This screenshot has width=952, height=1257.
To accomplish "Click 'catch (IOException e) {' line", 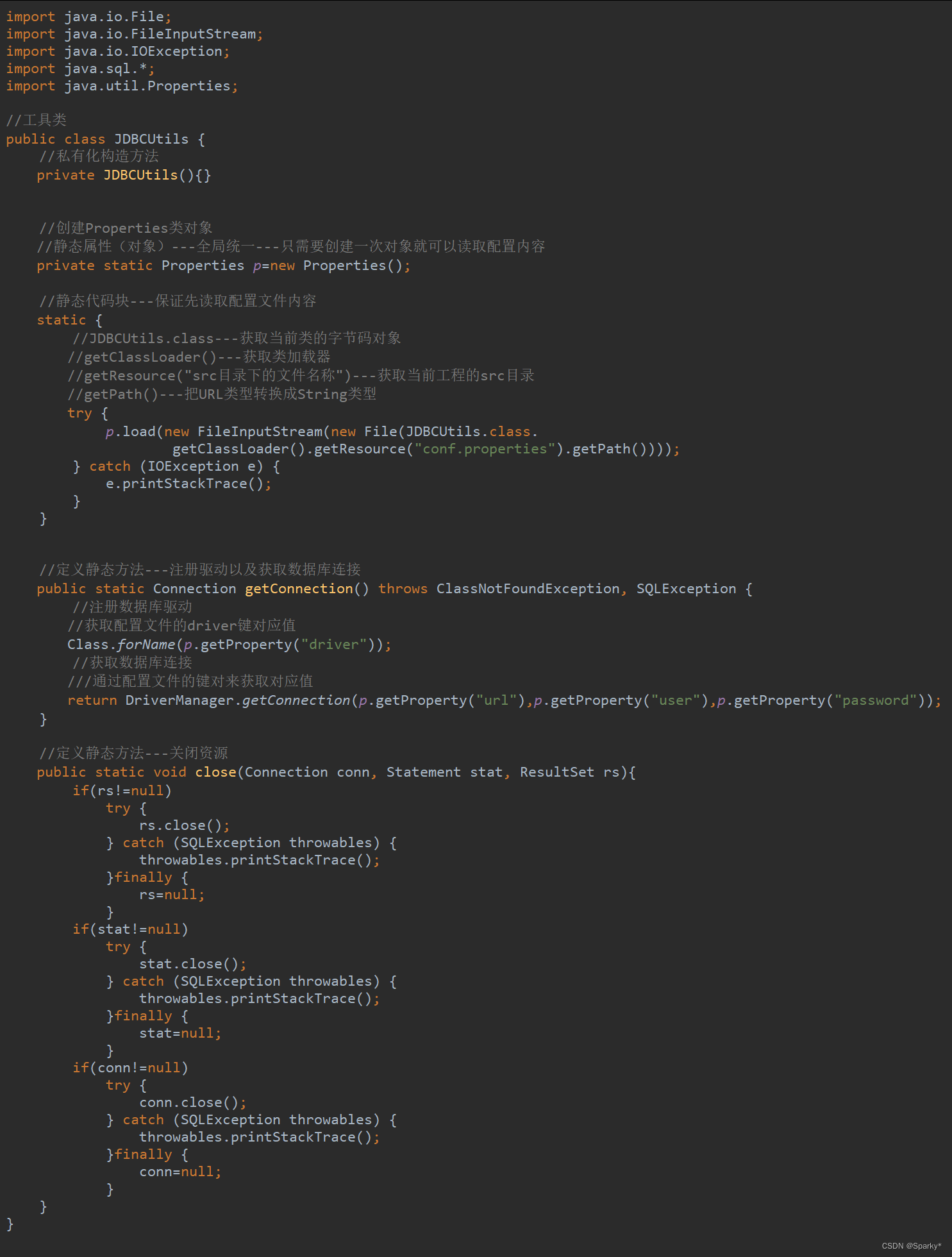I will pyautogui.click(x=176, y=466).
